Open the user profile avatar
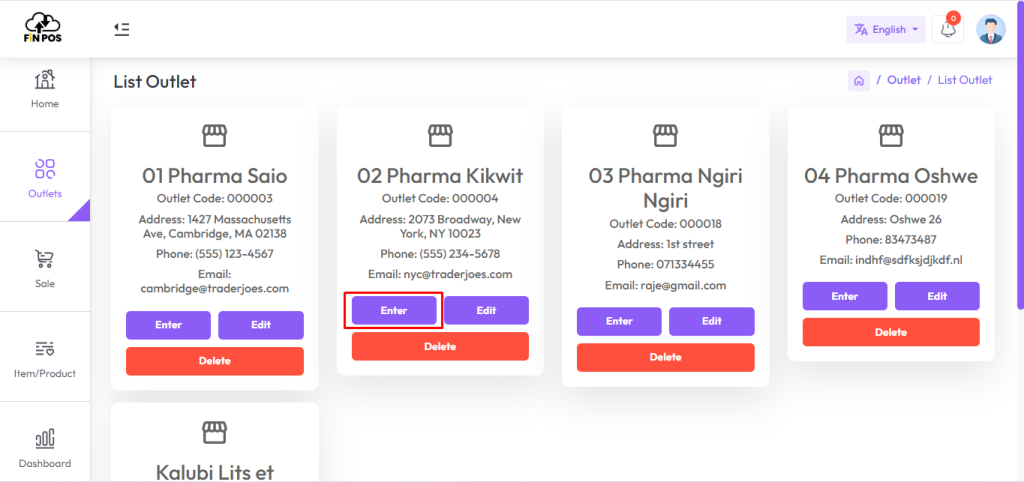The image size is (1024, 482). 990,30
